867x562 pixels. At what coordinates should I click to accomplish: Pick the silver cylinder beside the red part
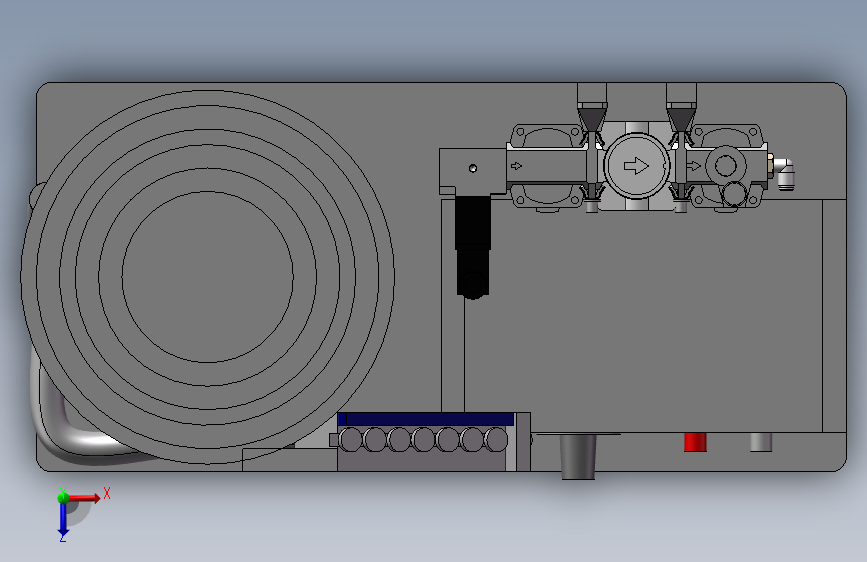[760, 442]
